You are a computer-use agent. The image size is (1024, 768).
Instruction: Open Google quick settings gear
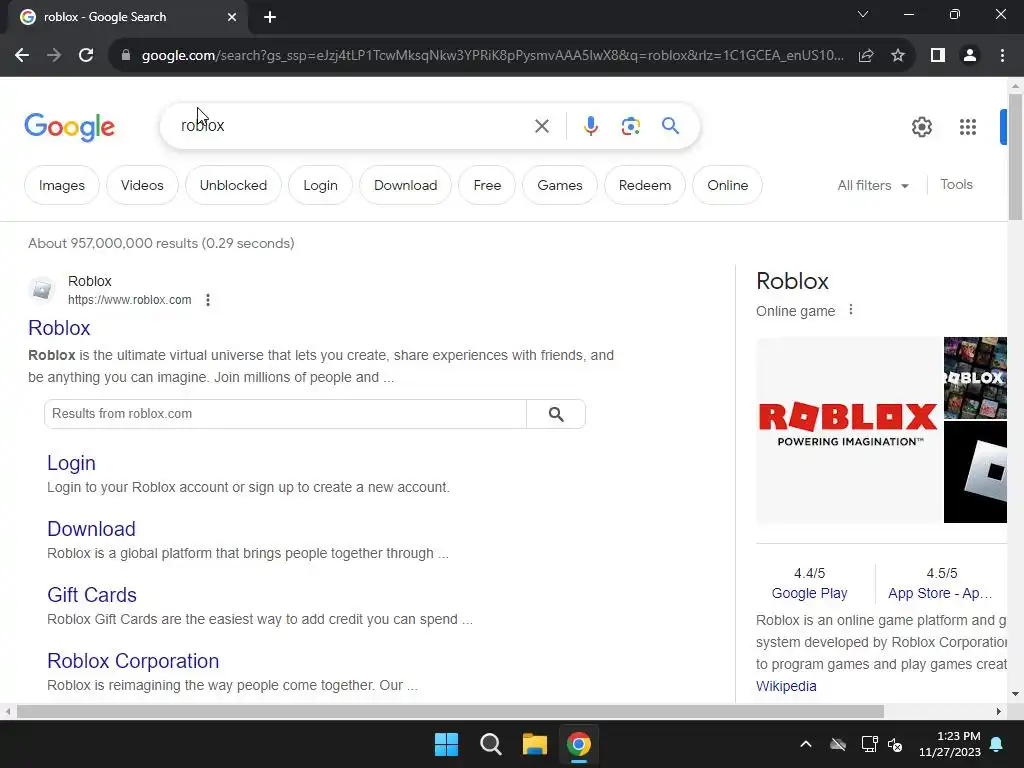(x=921, y=127)
